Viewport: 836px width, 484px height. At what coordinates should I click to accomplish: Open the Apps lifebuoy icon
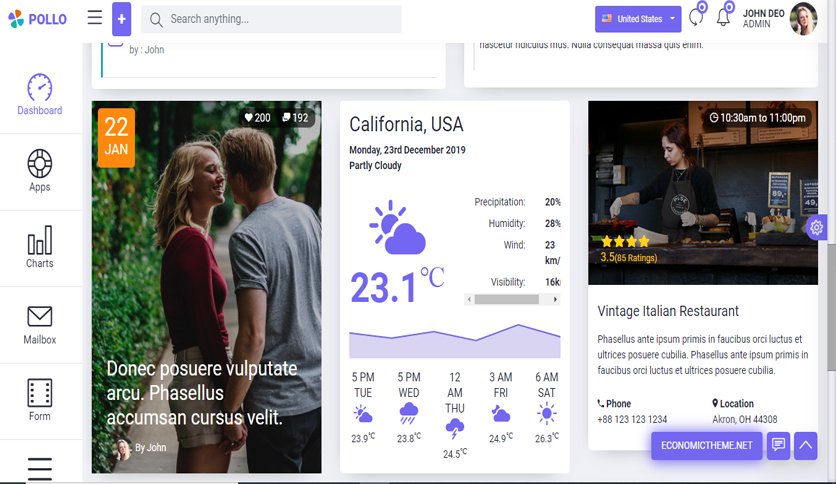(x=40, y=163)
